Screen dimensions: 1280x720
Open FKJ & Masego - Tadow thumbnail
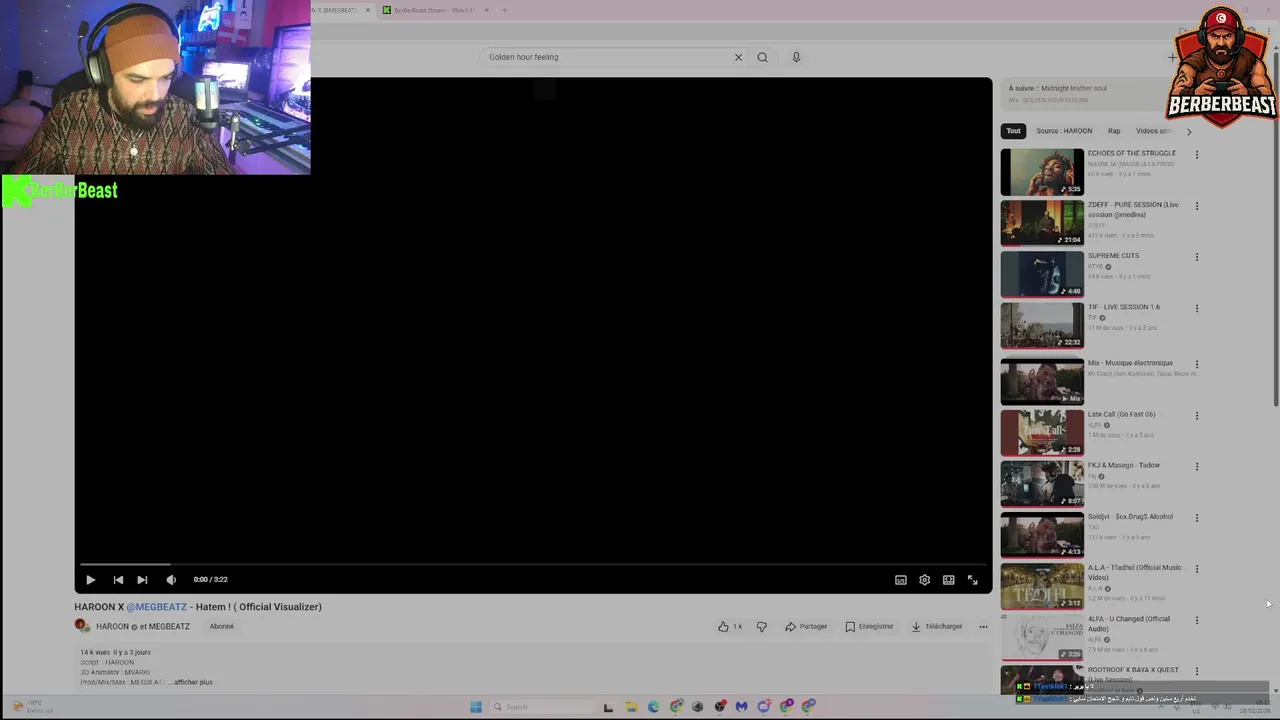point(1042,483)
